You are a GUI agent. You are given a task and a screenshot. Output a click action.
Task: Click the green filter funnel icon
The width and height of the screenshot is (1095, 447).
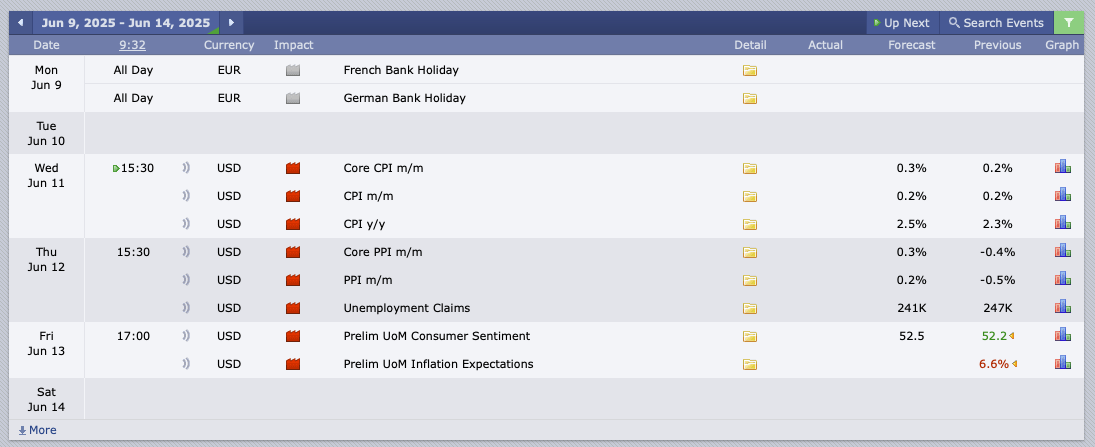point(1068,22)
